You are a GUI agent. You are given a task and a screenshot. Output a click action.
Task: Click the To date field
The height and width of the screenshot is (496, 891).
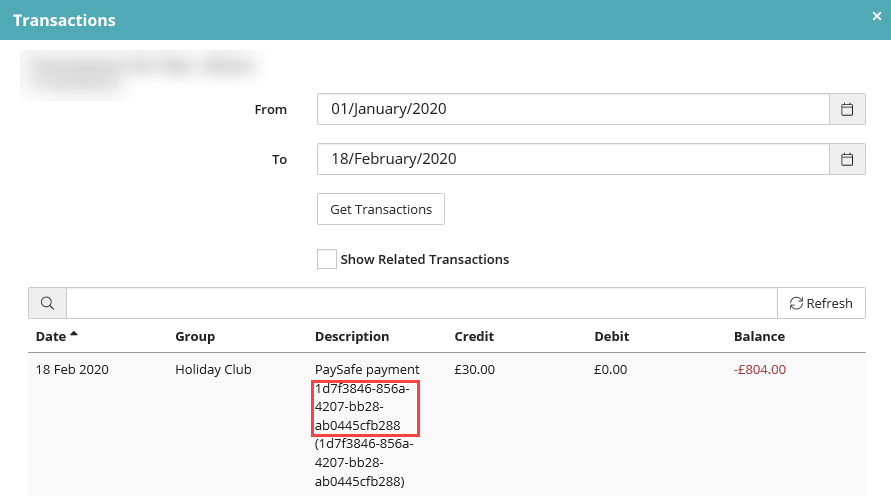[x=573, y=159]
